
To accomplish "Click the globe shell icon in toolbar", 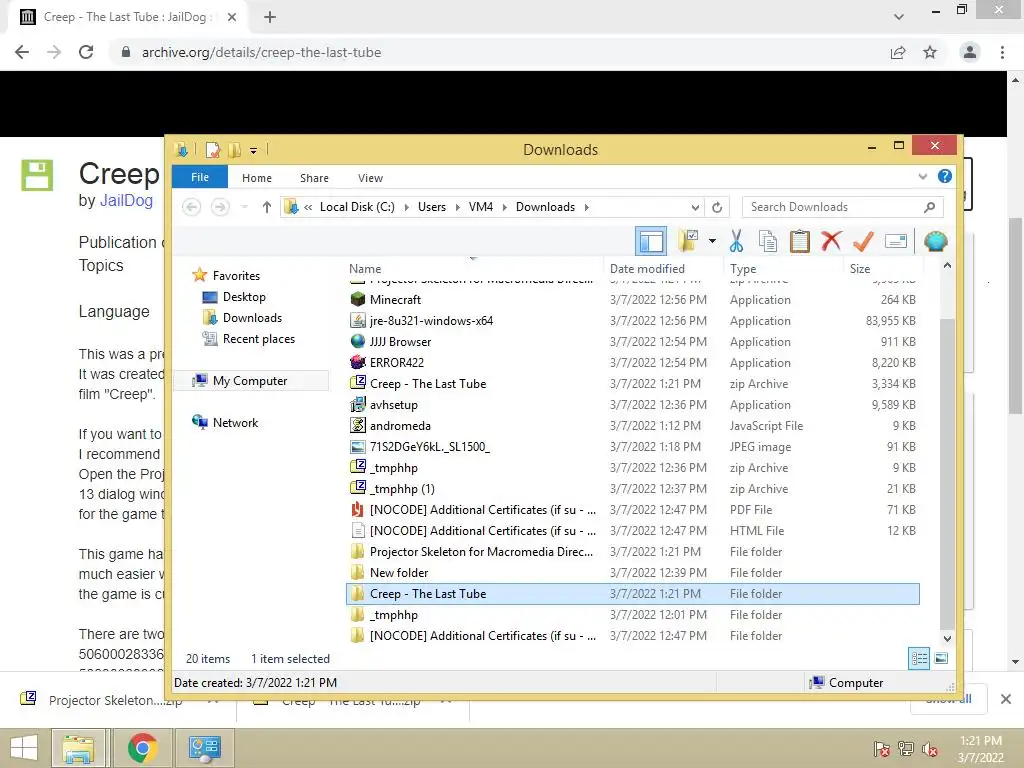I will click(935, 241).
